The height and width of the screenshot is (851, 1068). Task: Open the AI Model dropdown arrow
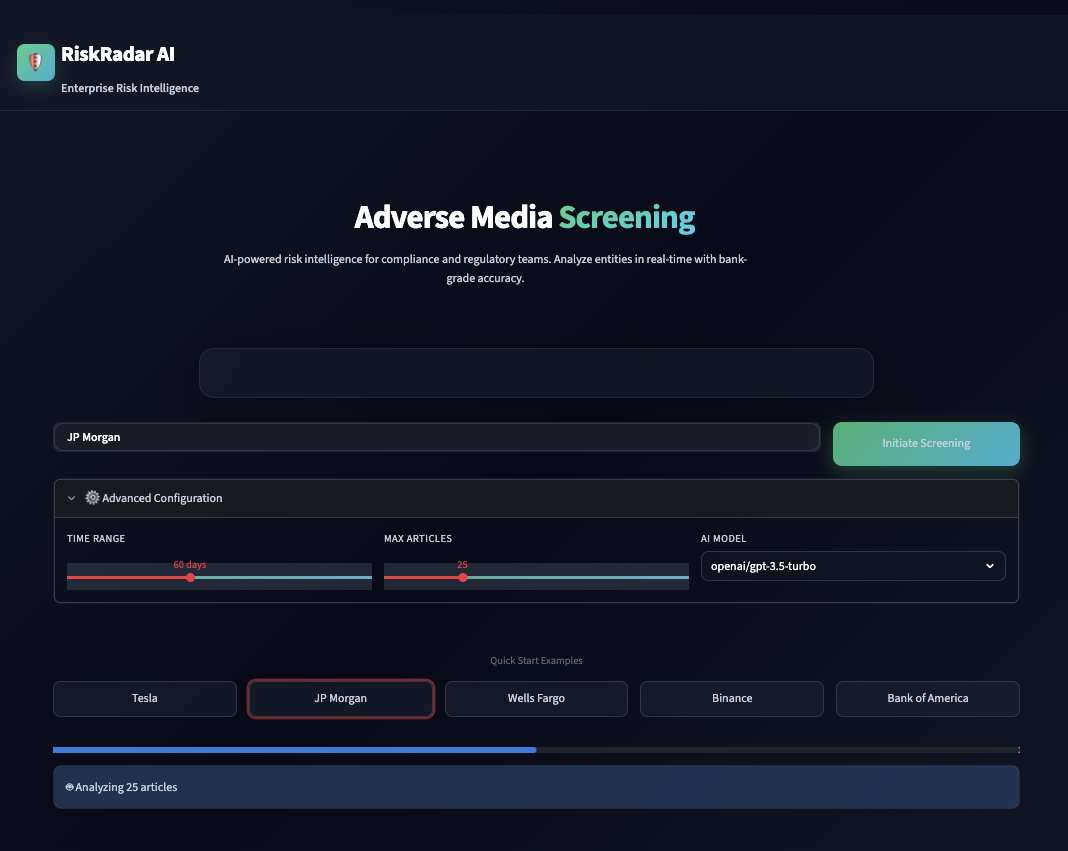990,566
